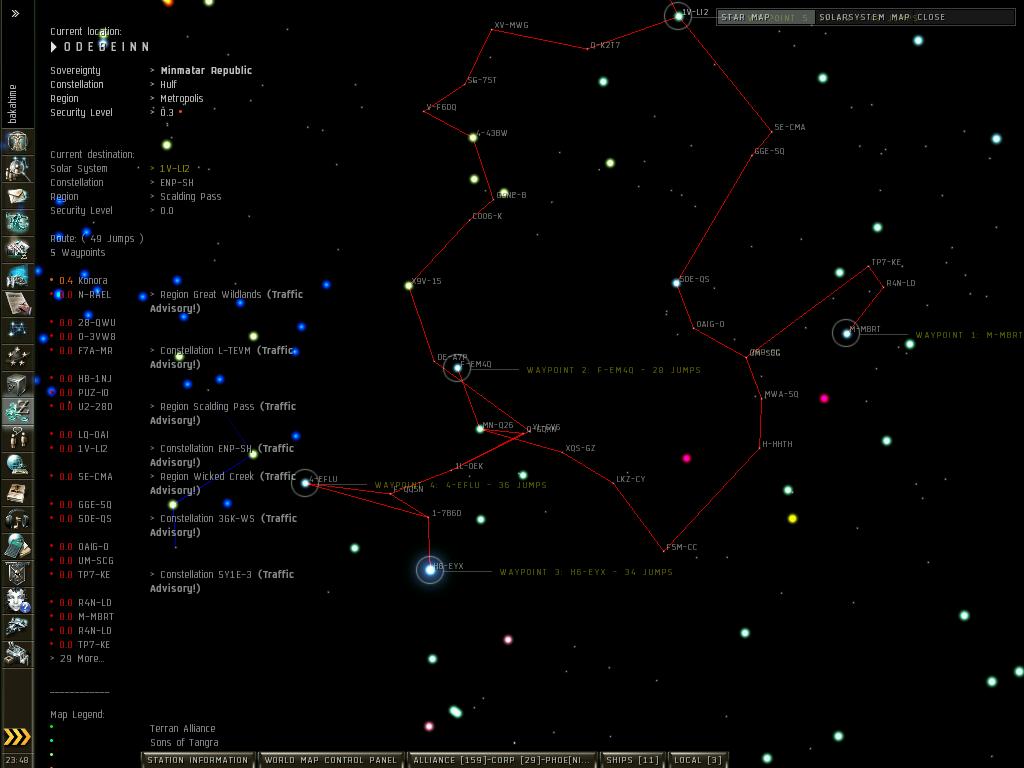Viewport: 1024px width, 768px height.
Task: Select the X9V-15 star on the route
Action: 409,285
